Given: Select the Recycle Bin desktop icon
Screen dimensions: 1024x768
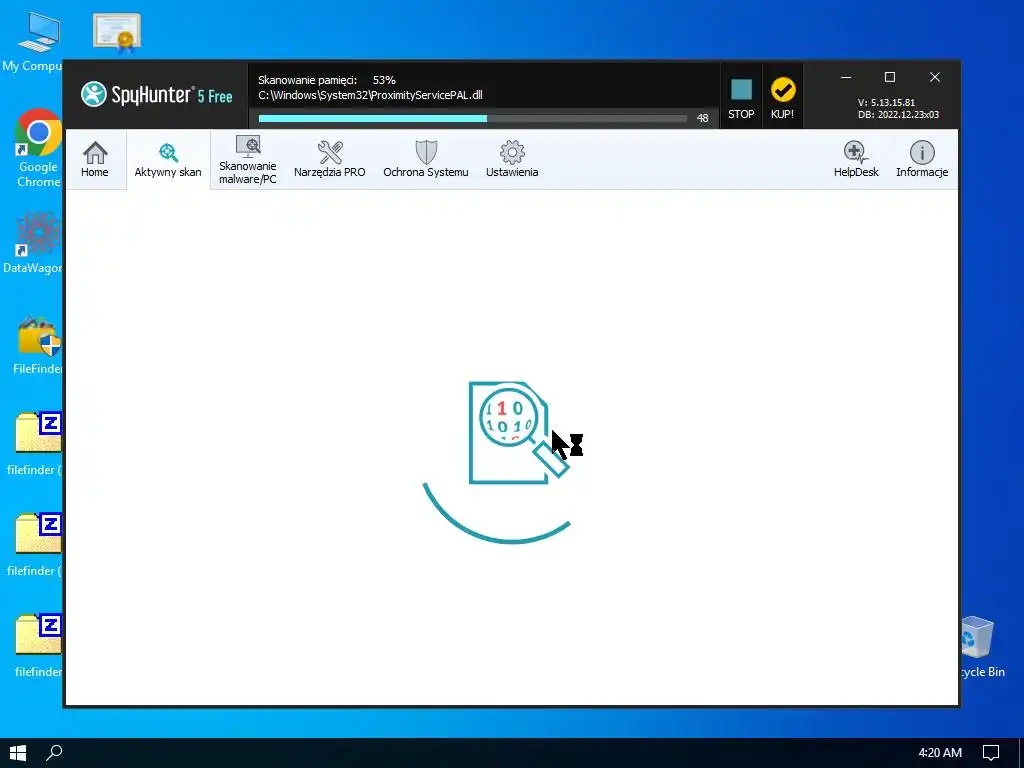Looking at the screenshot, I should 982,647.
